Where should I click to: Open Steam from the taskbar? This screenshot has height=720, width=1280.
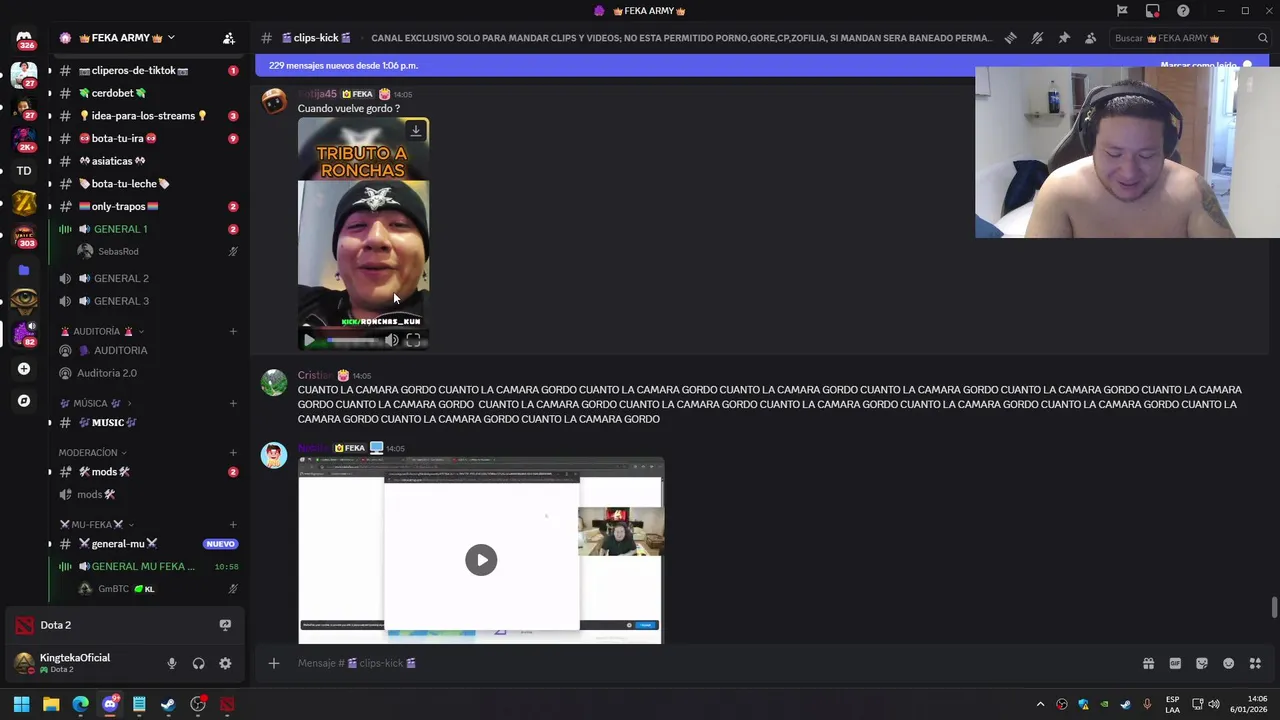[168, 704]
